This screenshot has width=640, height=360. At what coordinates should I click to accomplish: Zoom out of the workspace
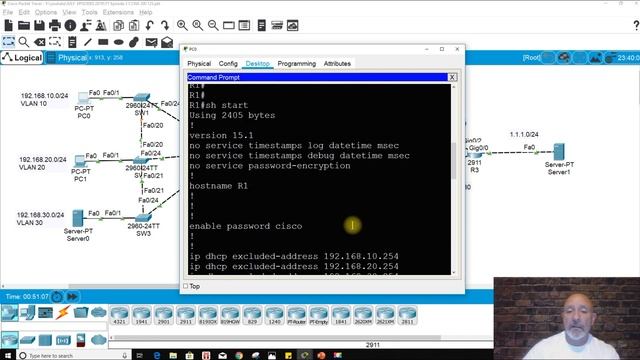coord(213,26)
